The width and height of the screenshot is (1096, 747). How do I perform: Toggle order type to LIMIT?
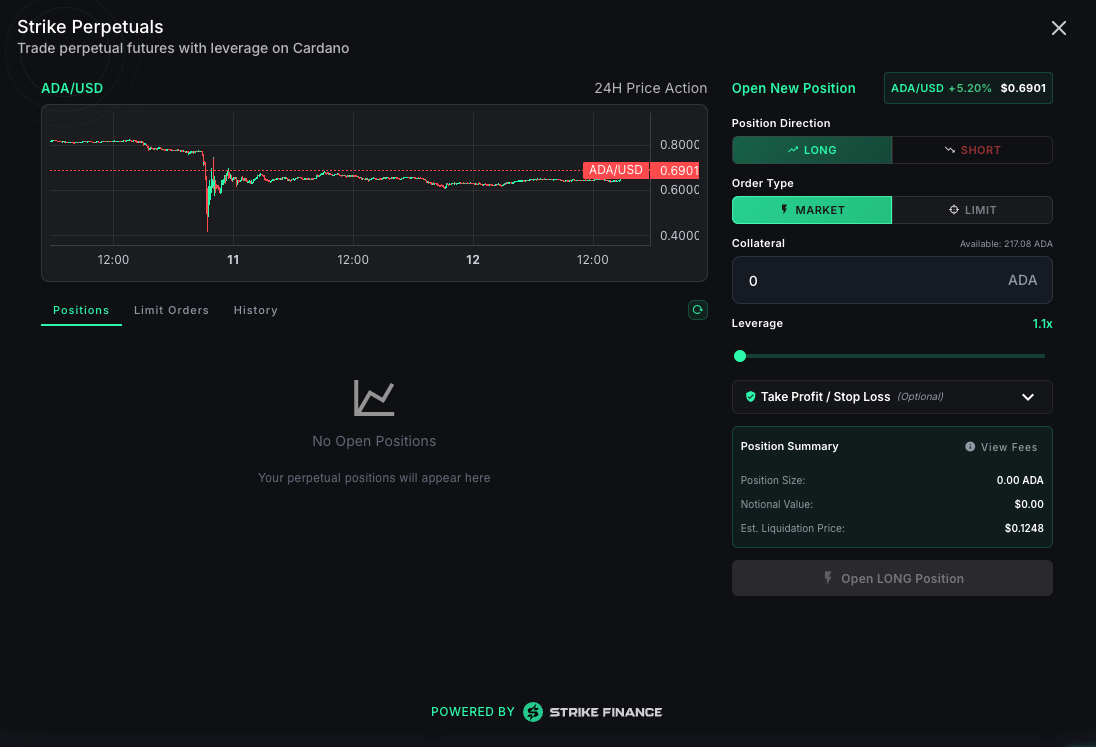(x=972, y=209)
